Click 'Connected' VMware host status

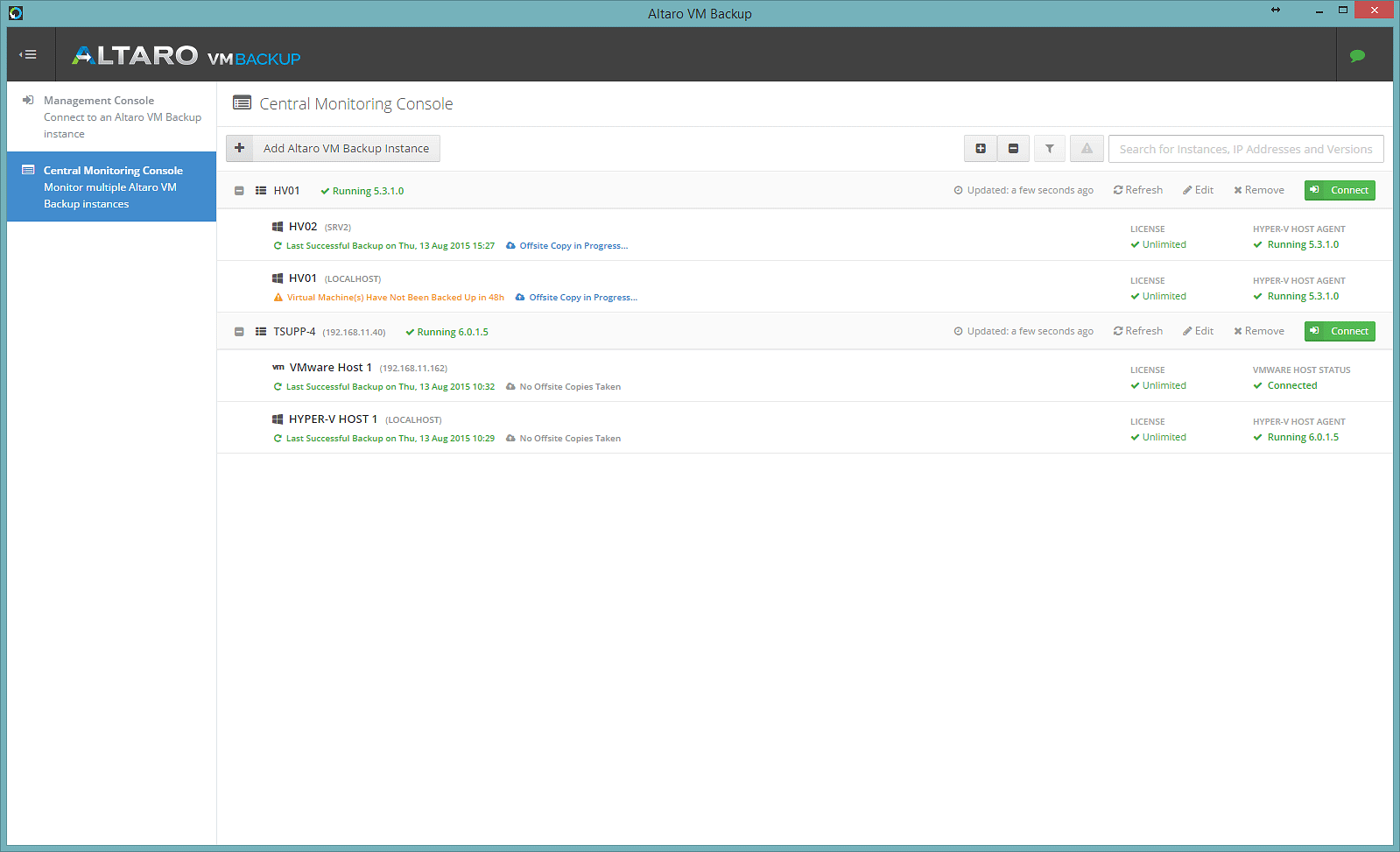tap(1292, 385)
